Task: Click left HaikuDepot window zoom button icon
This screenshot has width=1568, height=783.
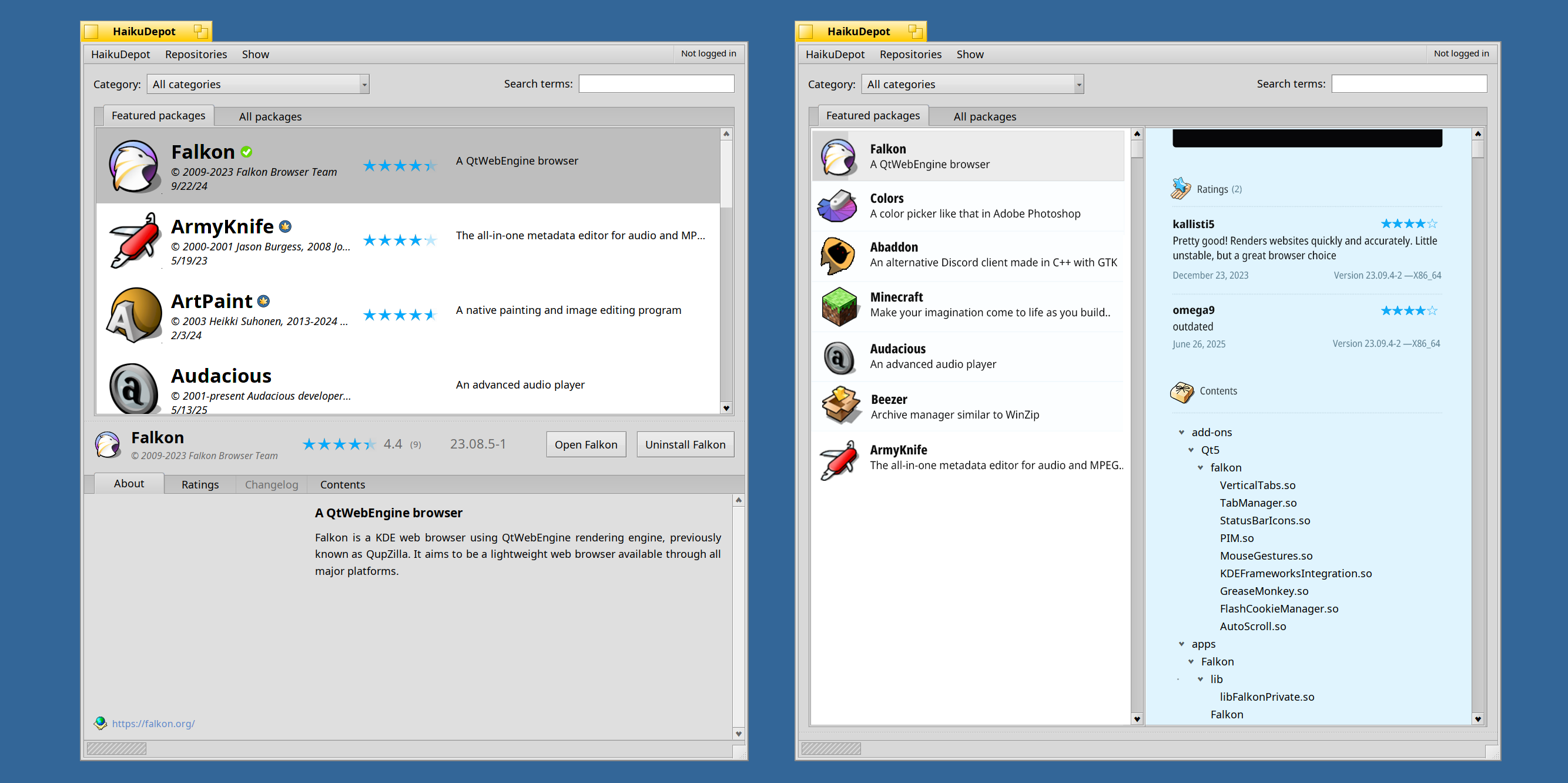Action: [x=201, y=31]
